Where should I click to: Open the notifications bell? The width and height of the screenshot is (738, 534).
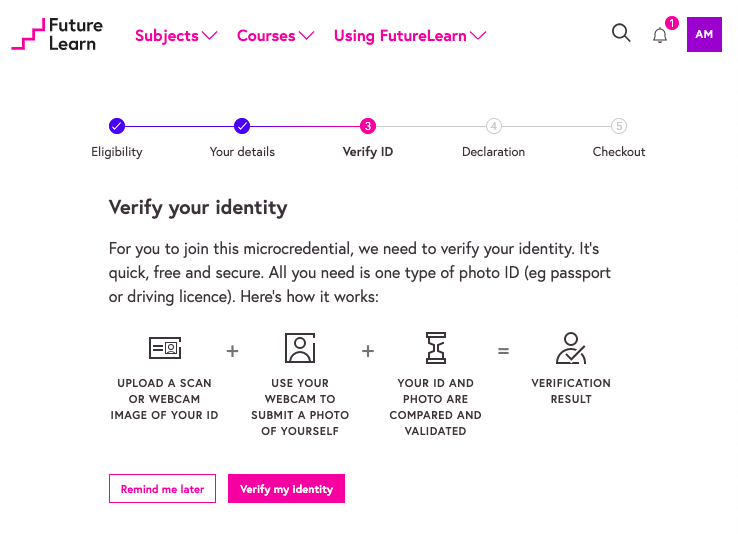[x=660, y=35]
